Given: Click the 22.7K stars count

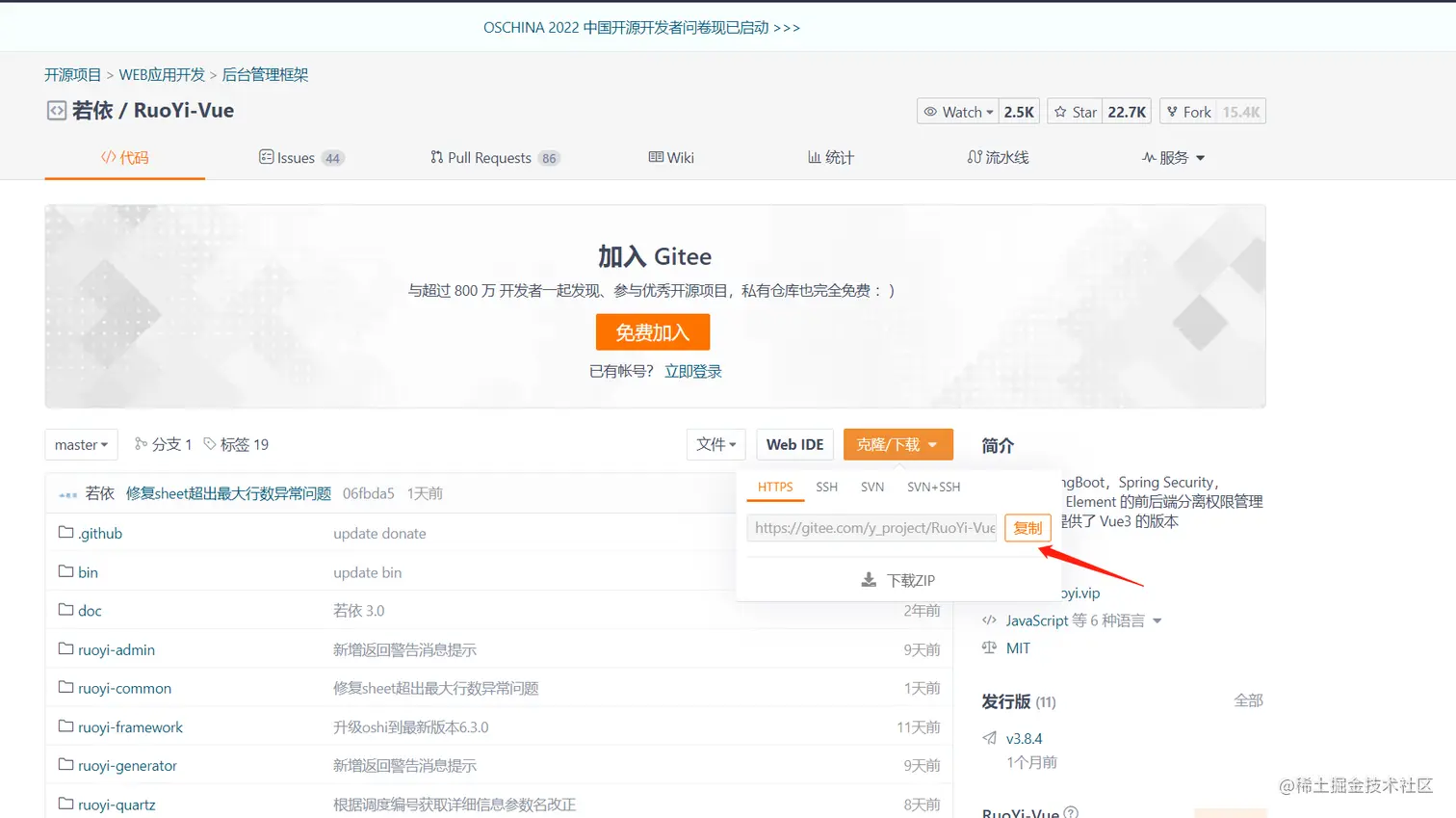Looking at the screenshot, I should (x=1127, y=112).
